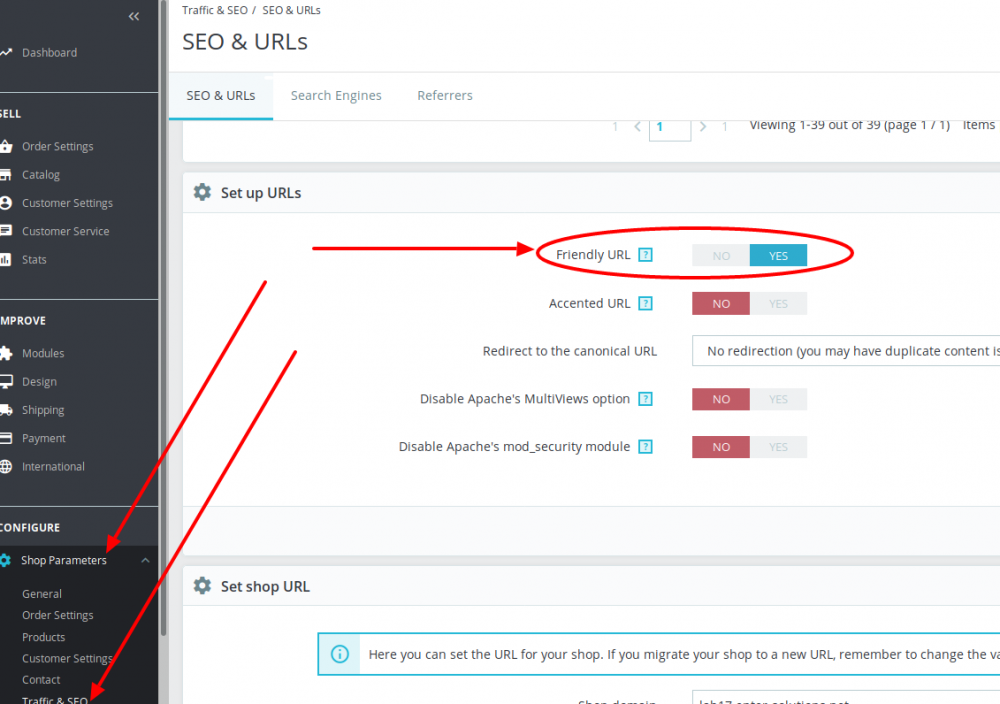Image resolution: width=1000 pixels, height=704 pixels.
Task: Open Payment menu item
Action: [43, 438]
